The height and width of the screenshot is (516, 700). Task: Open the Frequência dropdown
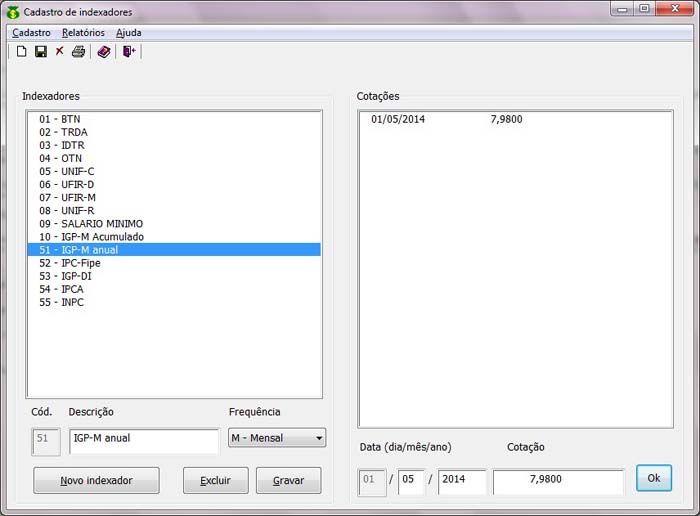[277, 438]
